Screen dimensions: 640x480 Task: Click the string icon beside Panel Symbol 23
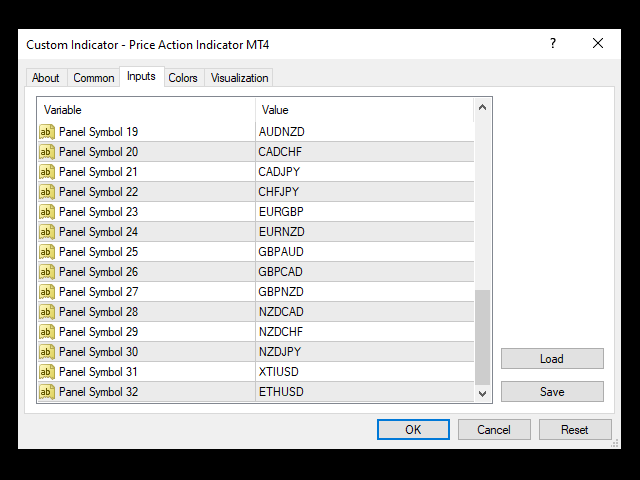pos(47,212)
